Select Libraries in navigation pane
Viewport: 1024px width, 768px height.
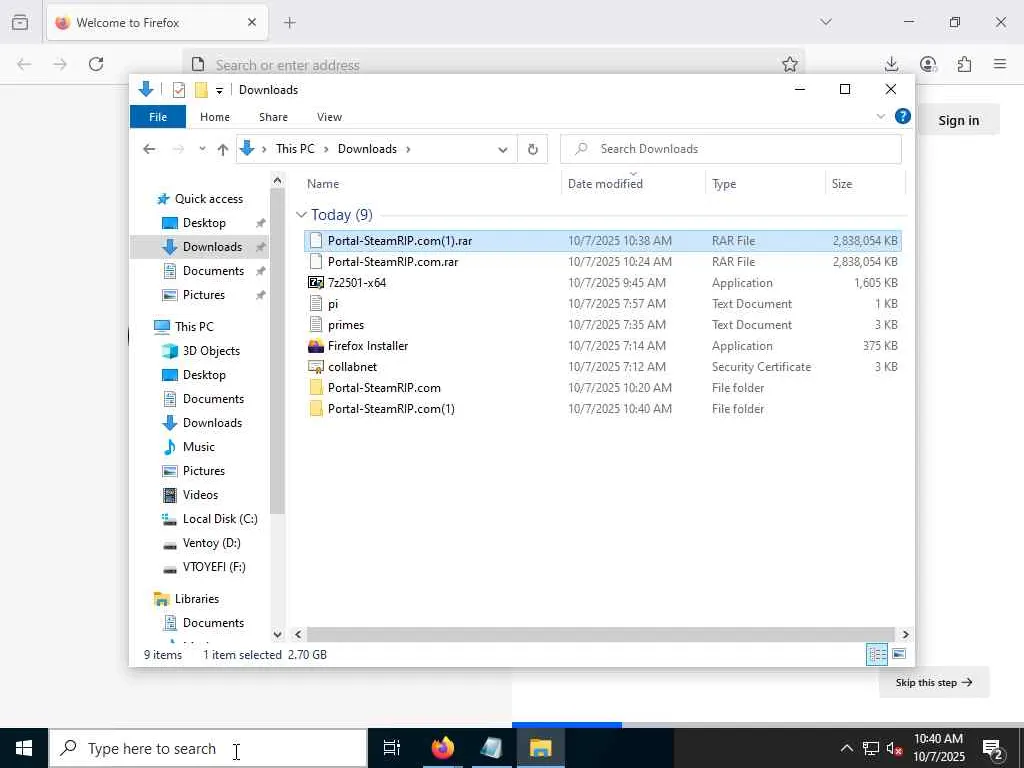(x=197, y=599)
